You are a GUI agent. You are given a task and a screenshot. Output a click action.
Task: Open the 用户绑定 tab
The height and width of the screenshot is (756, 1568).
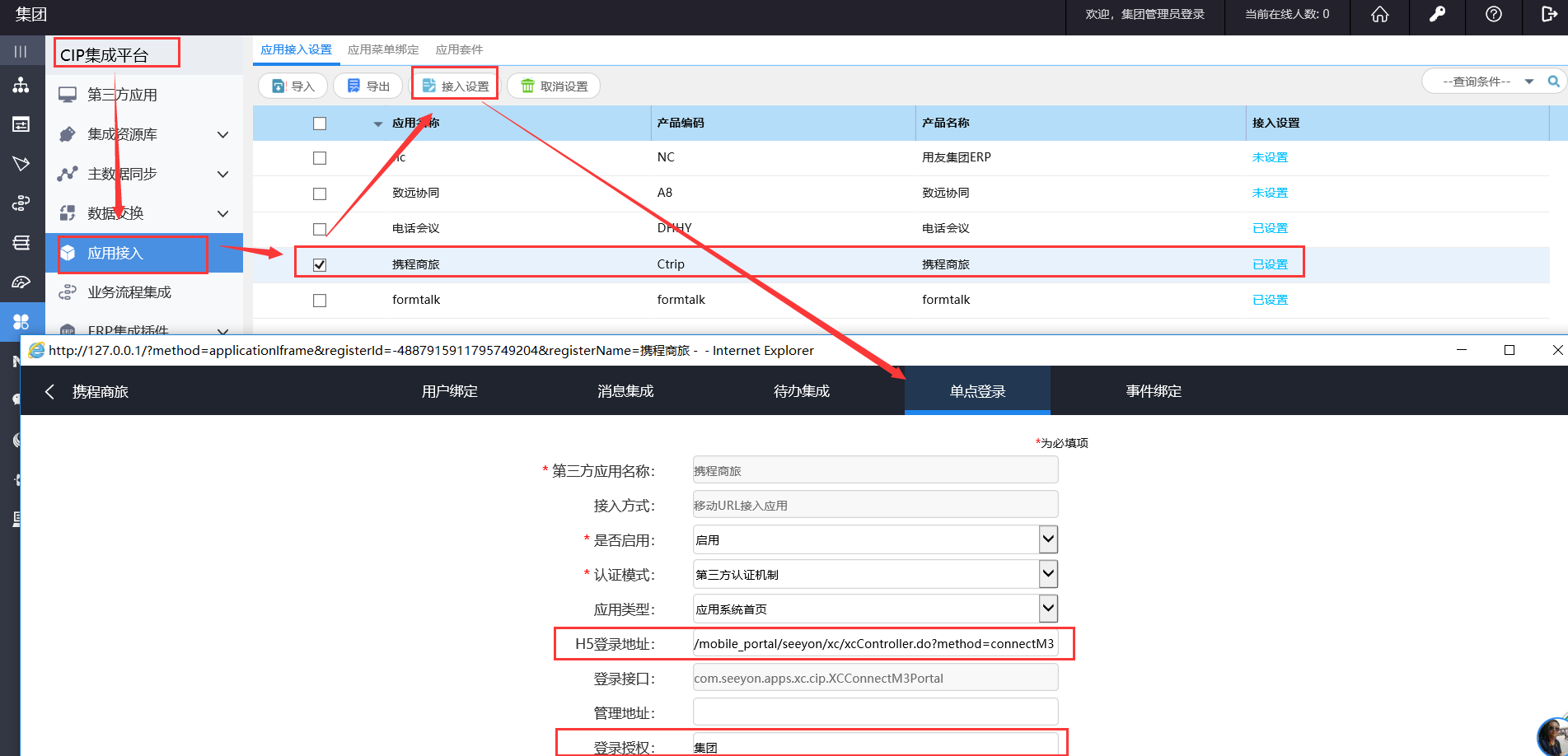449,392
